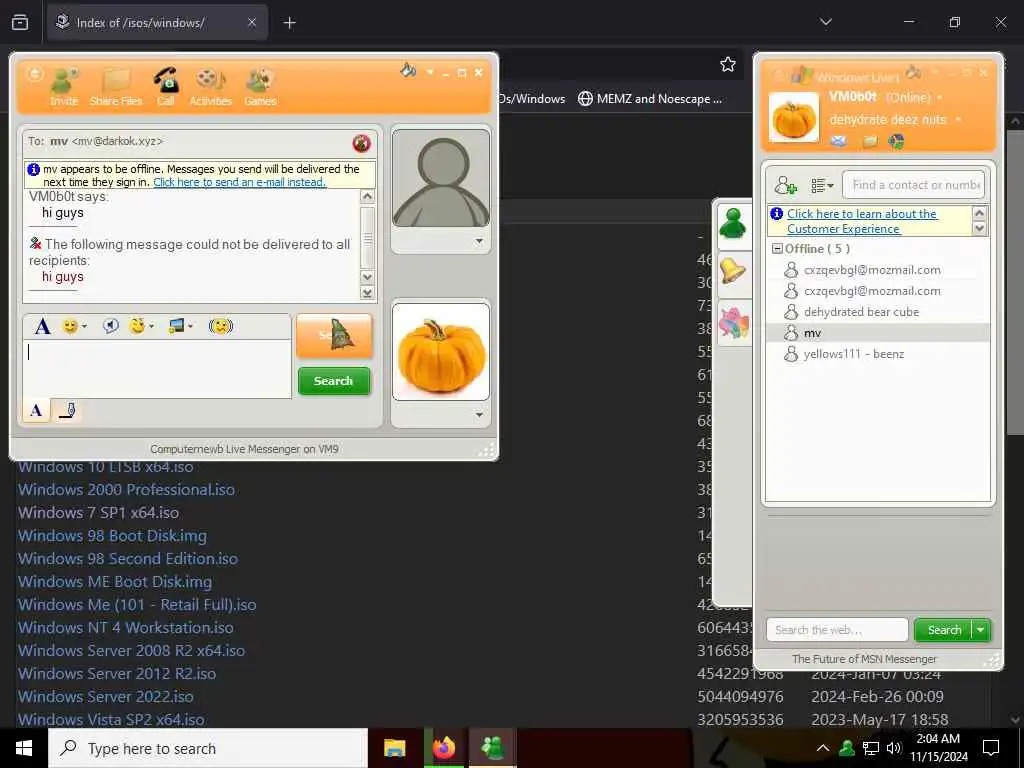Viewport: 1024px width, 768px height.
Task: Click the colorful piggy tab icon
Action: [x=733, y=323]
